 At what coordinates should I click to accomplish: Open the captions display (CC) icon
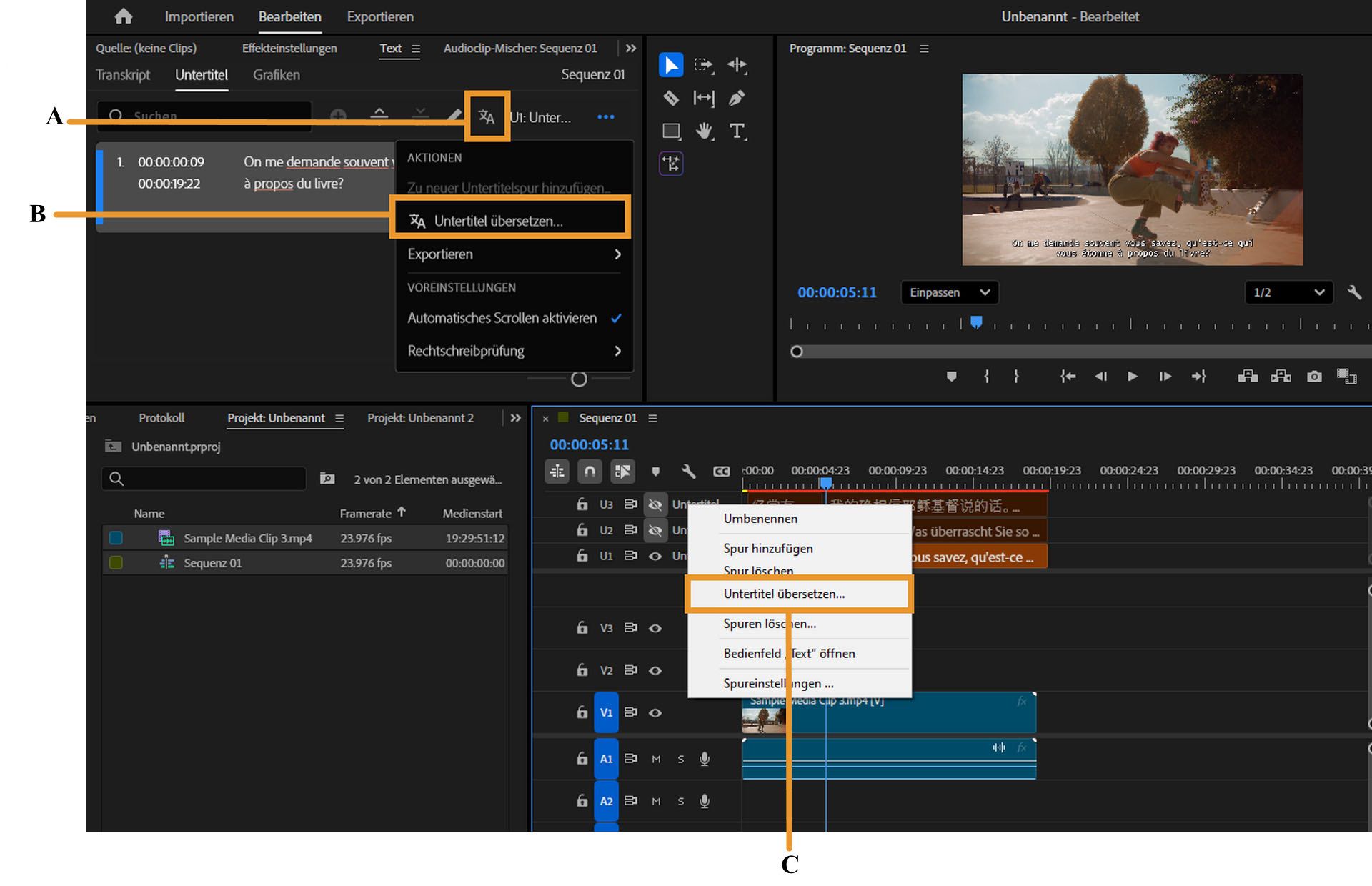[722, 471]
